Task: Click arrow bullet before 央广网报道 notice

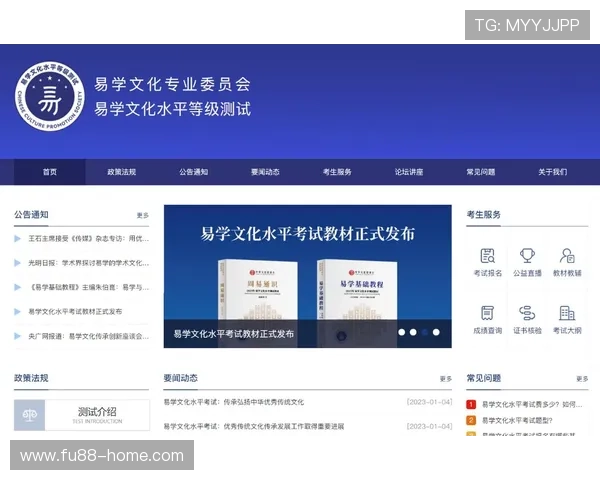Action: (17, 336)
